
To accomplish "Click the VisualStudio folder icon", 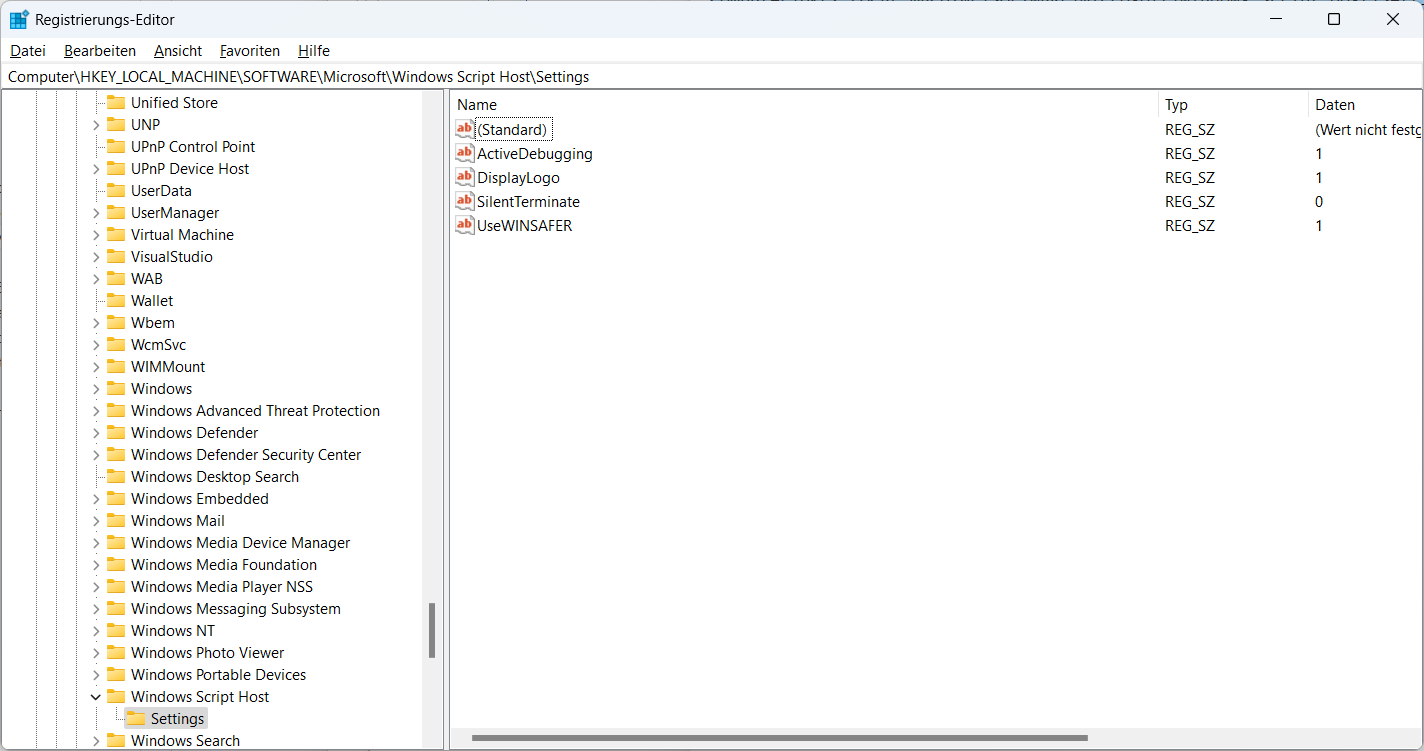I will 116,257.
